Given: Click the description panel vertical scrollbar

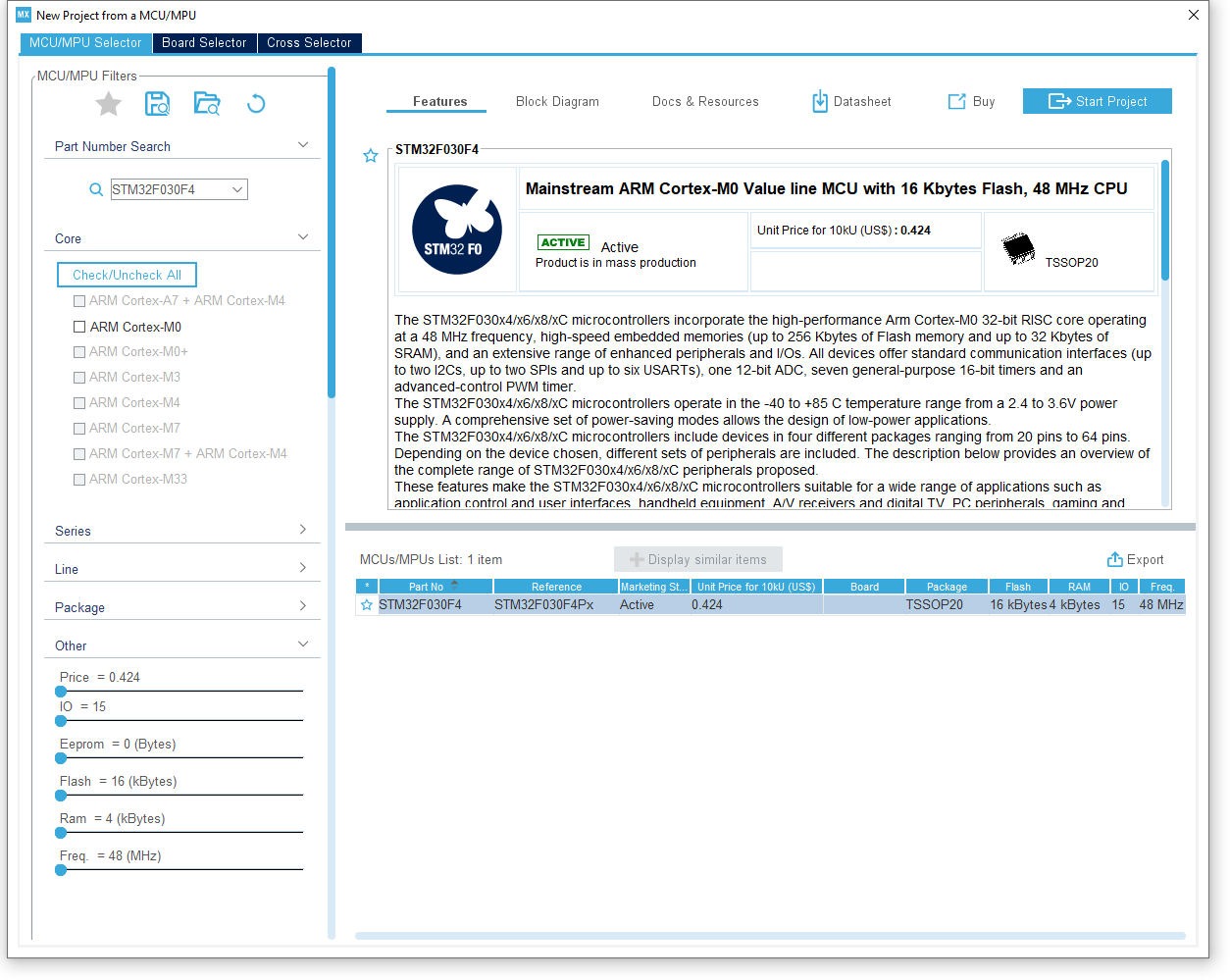Looking at the screenshot, I should click(1165, 221).
